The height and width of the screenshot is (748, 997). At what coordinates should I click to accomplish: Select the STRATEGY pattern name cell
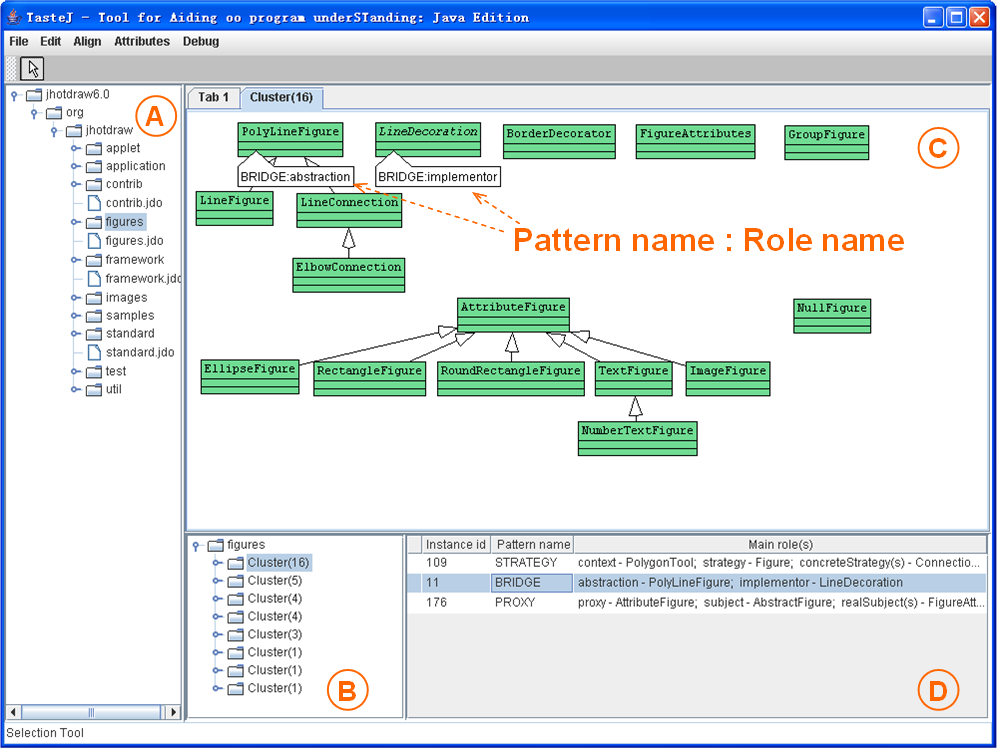click(x=532, y=563)
